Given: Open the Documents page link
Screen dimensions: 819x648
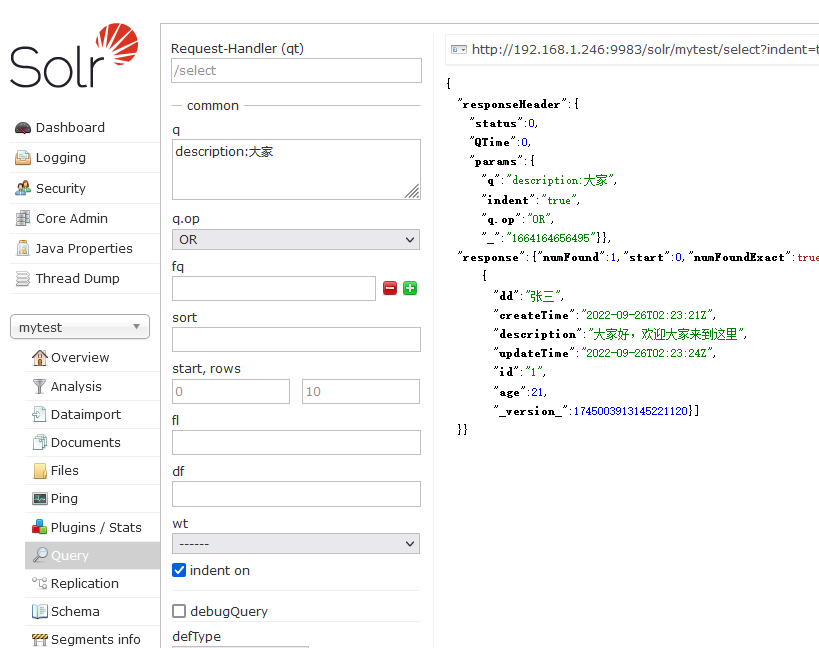Looking at the screenshot, I should 86,443.
